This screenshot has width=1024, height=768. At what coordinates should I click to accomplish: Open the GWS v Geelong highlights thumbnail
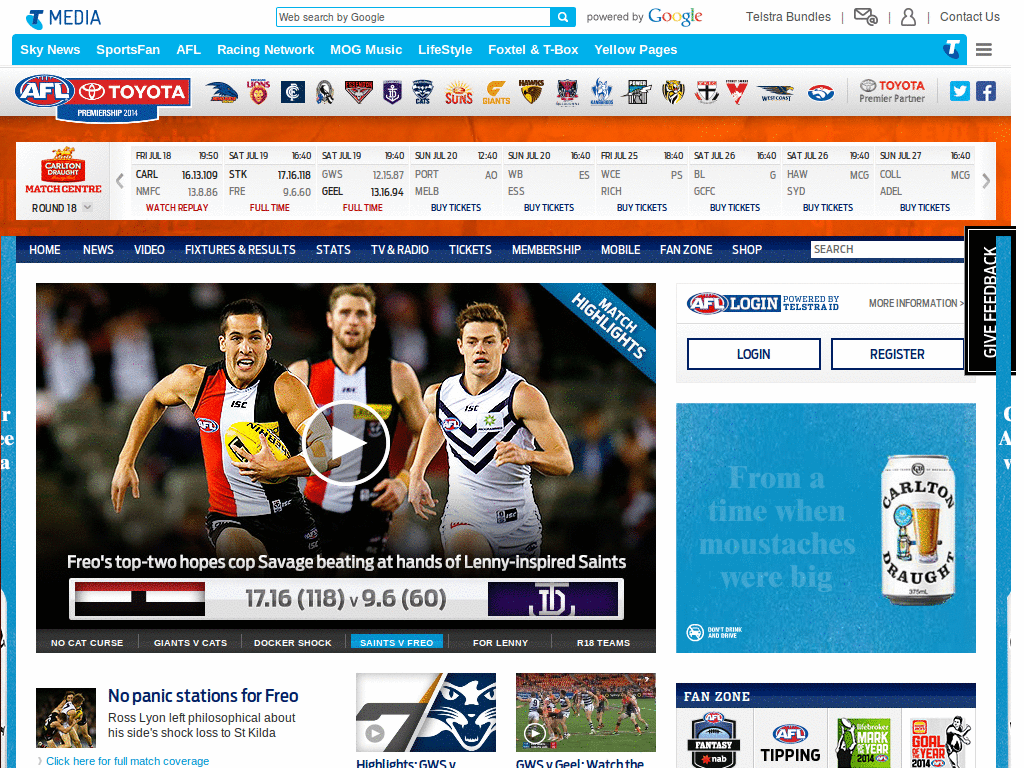tap(426, 712)
